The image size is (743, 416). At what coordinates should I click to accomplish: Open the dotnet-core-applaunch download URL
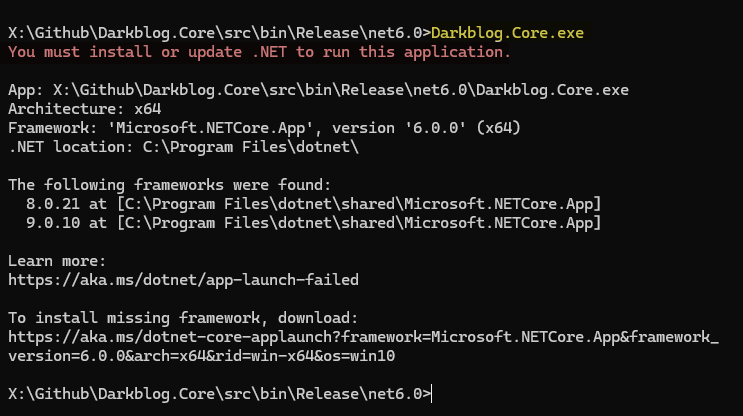coord(362,337)
